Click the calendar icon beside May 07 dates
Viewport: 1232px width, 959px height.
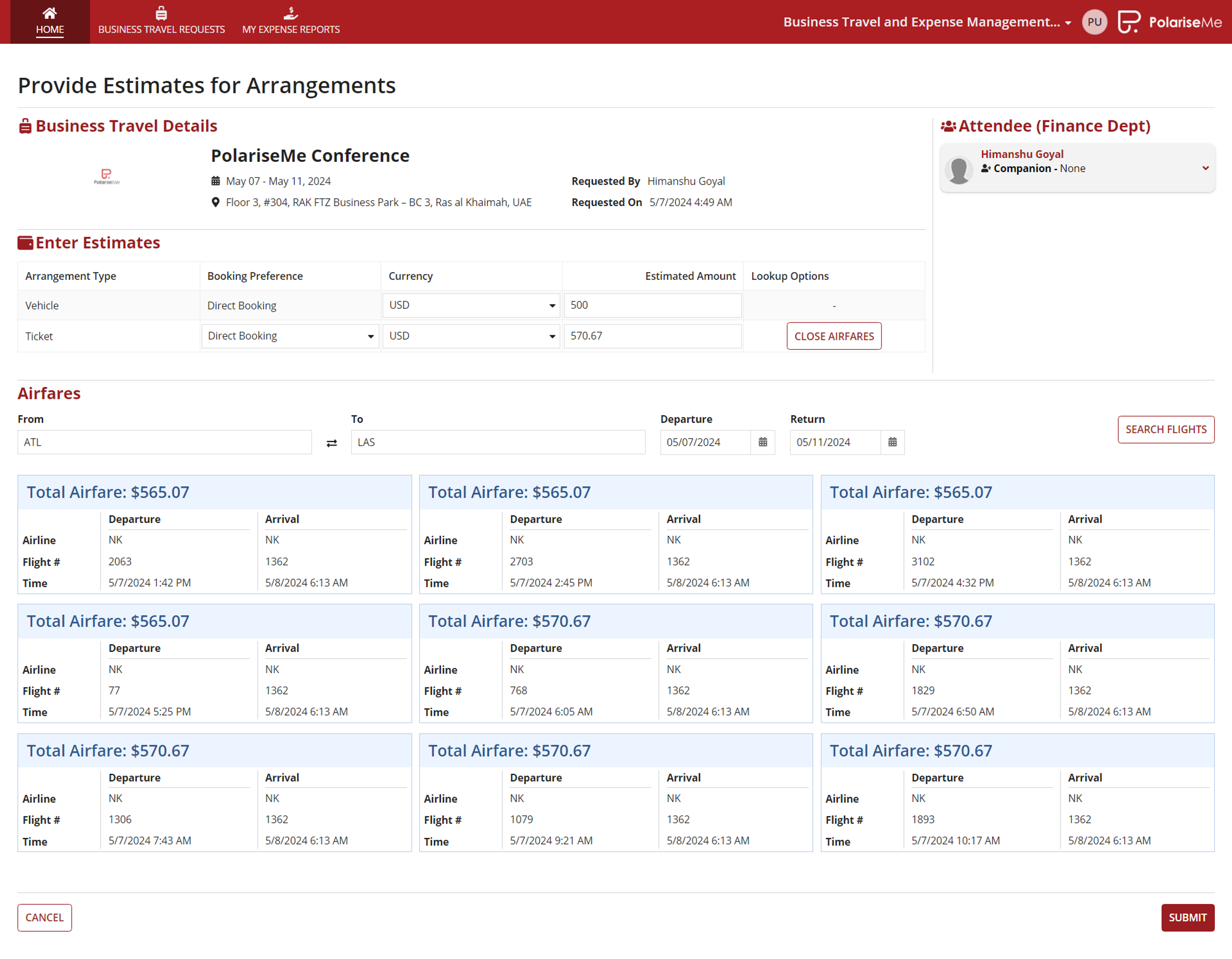tap(216, 181)
